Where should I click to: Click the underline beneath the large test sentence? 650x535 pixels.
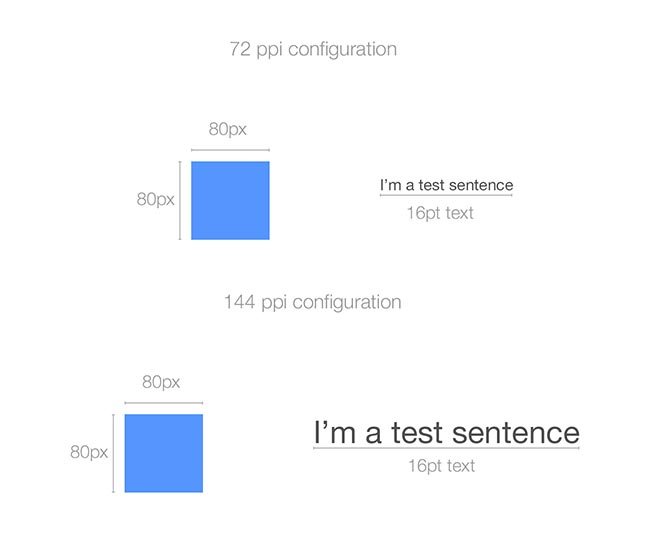(x=446, y=448)
